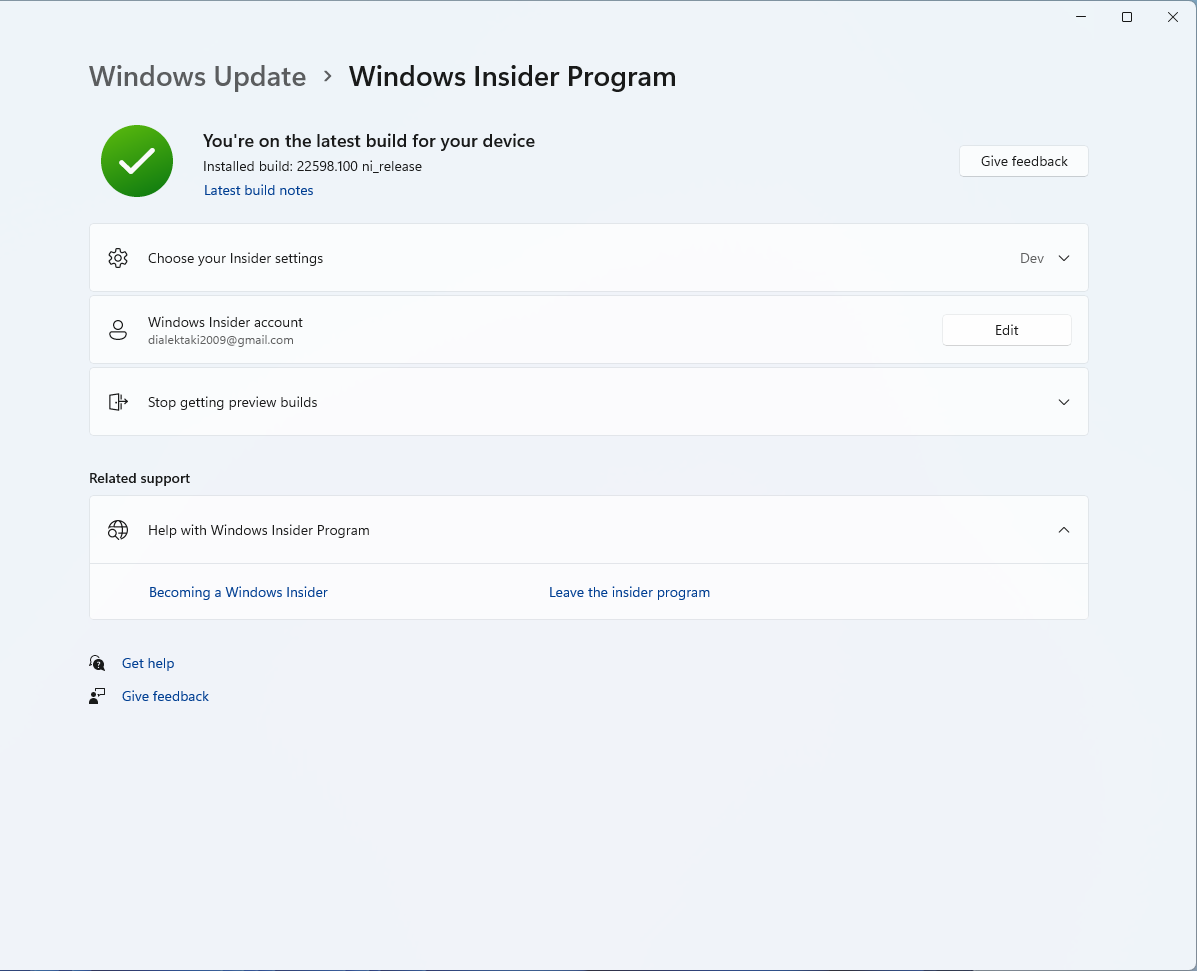The width and height of the screenshot is (1197, 971).
Task: Select the Windows Insider Program breadcrumb title
Action: click(x=512, y=76)
